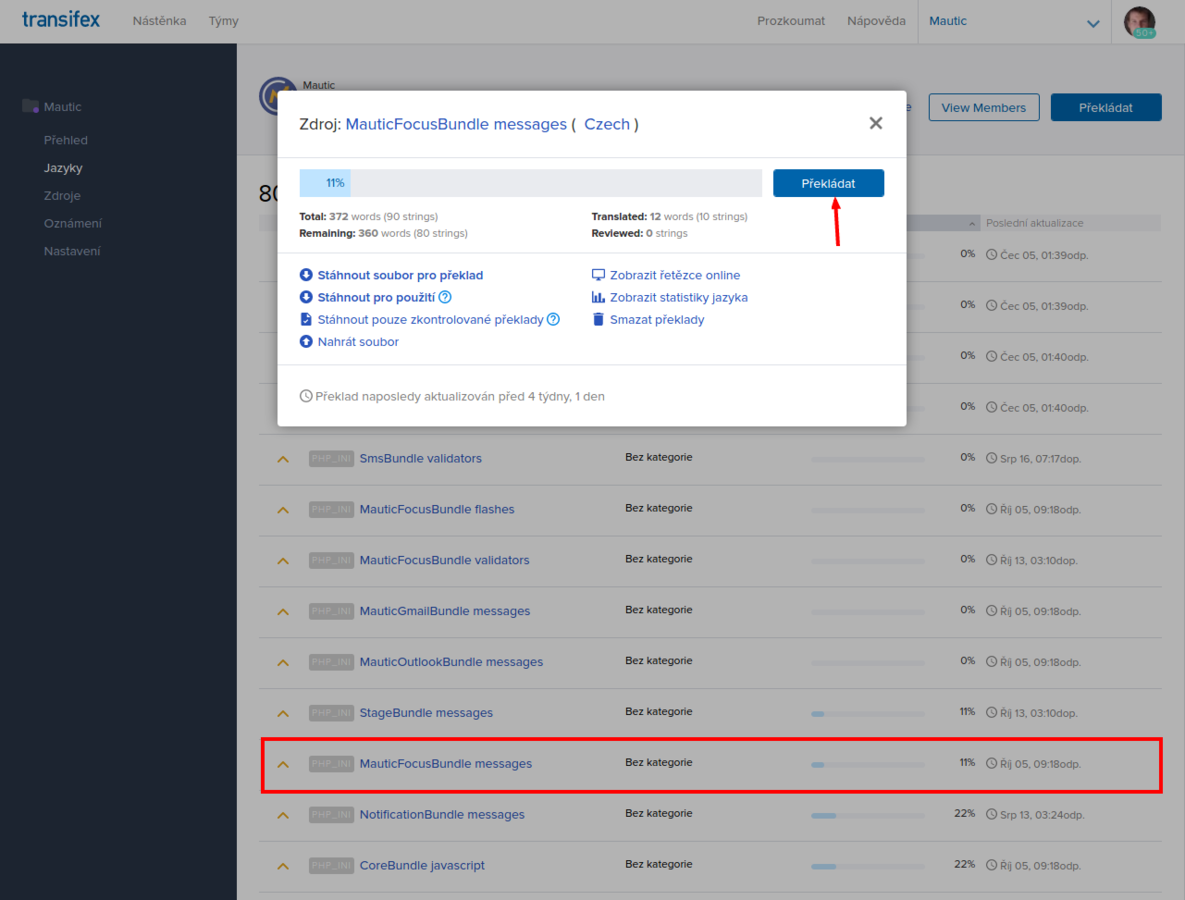This screenshot has width=1185, height=900.
Task: Click the transifex logo
Action: [x=60, y=20]
